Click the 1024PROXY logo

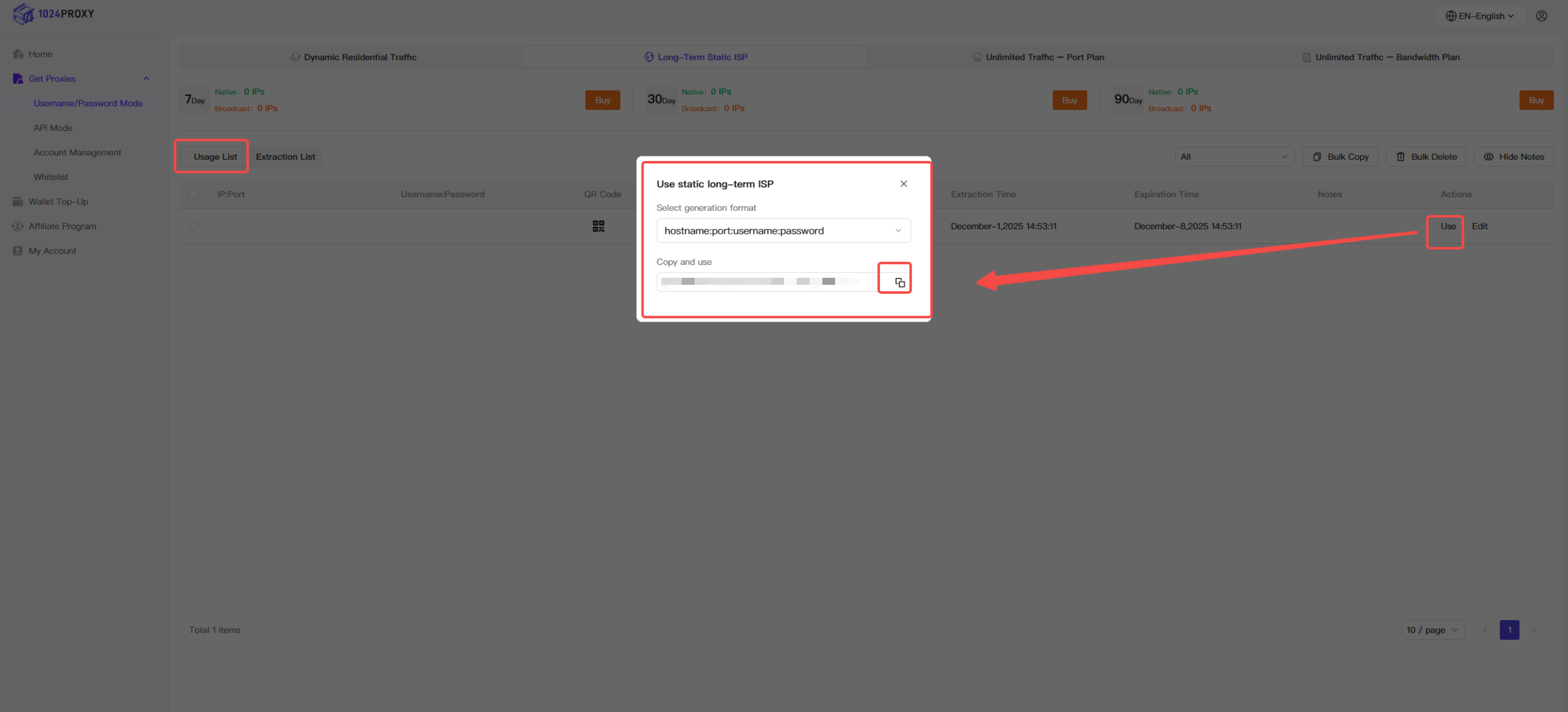54,13
